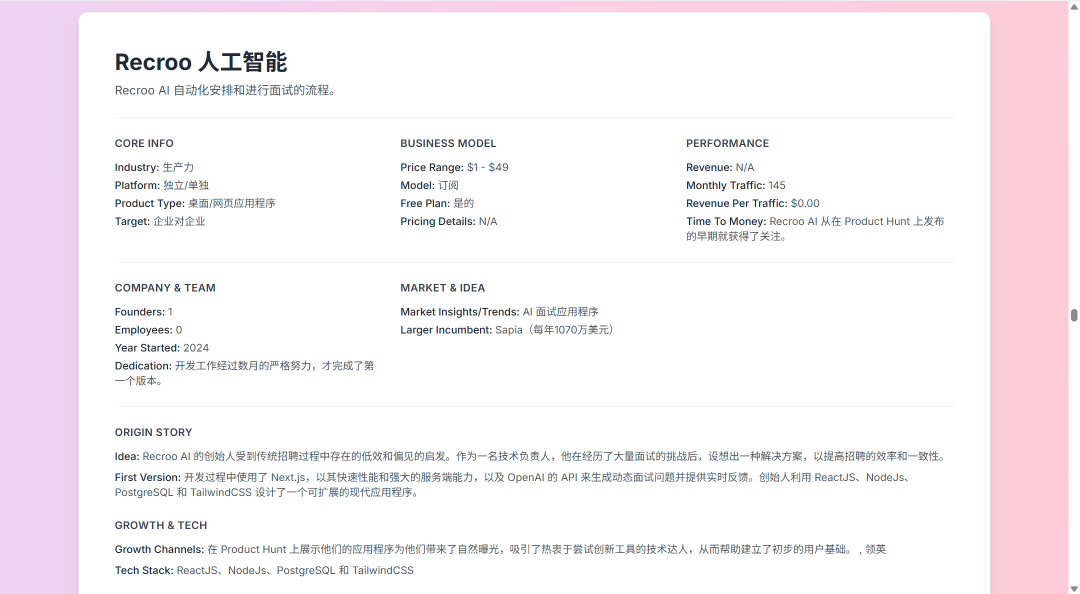Click the subtitle 'Recroo AI 自动化安排和进行面试的流程。'
The height and width of the screenshot is (594, 1080).
[227, 90]
